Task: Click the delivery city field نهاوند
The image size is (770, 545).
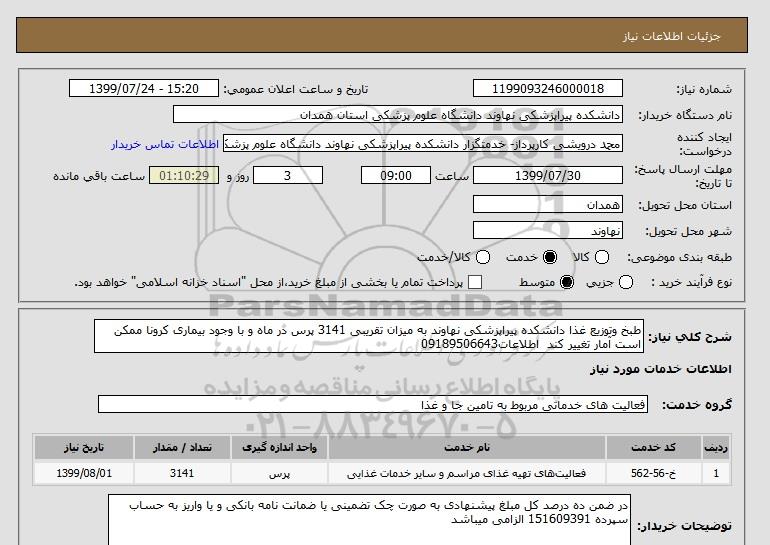Action: 548,230
